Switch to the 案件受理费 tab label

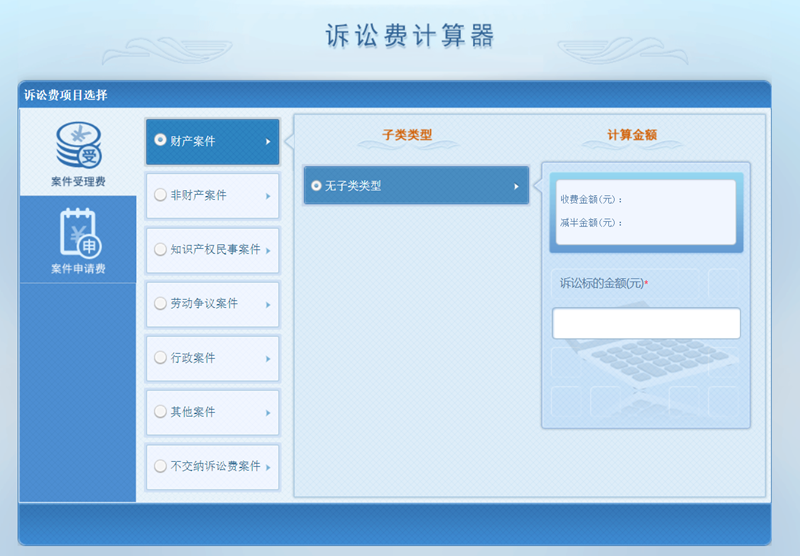coord(78,182)
